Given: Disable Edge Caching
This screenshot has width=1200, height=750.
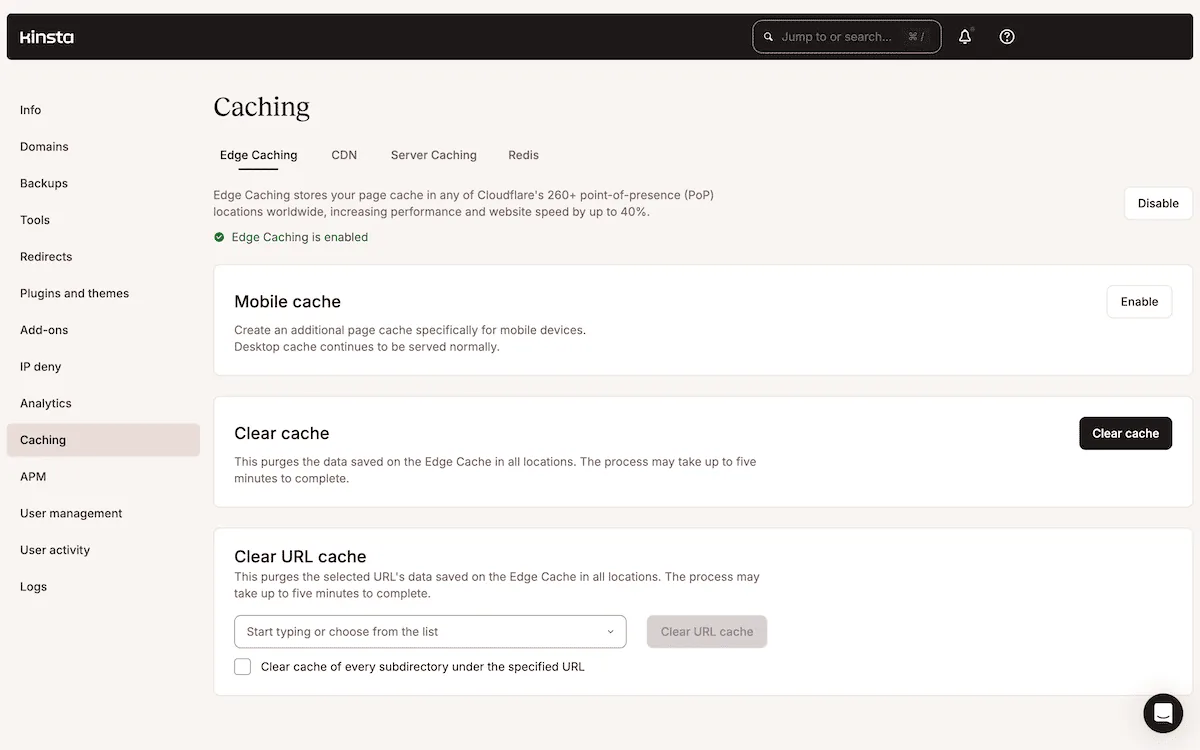Looking at the screenshot, I should (x=1158, y=203).
